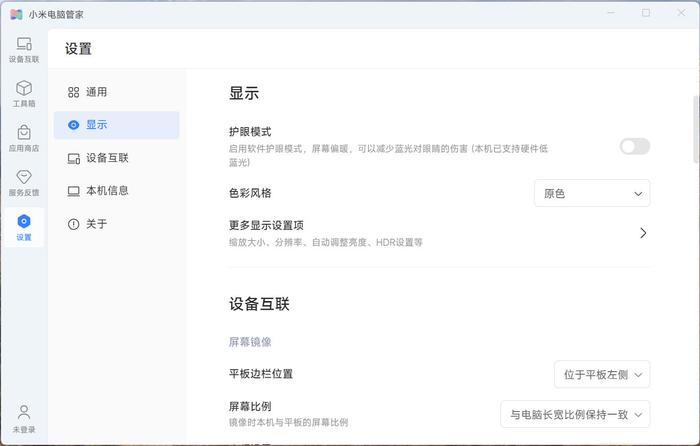Viewport: 700px width, 446px height.
Task: Click the 缩放大小、分辨率 description text
Action: coord(325,242)
